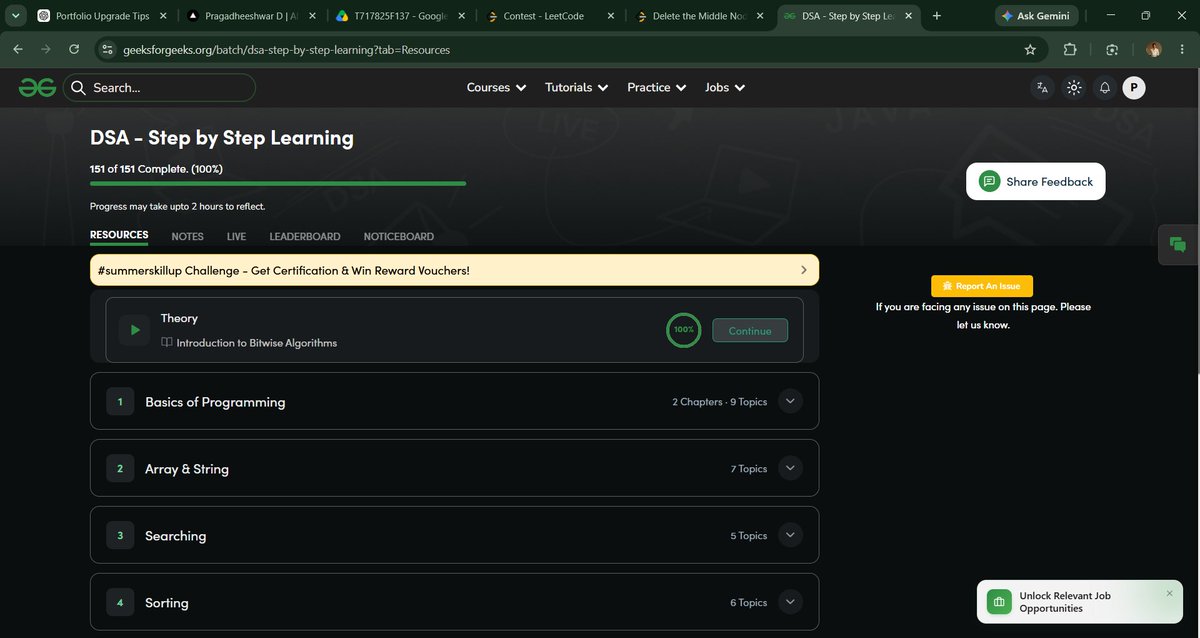Go back with browser back arrow
The image size is (1200, 638).
pyautogui.click(x=18, y=49)
